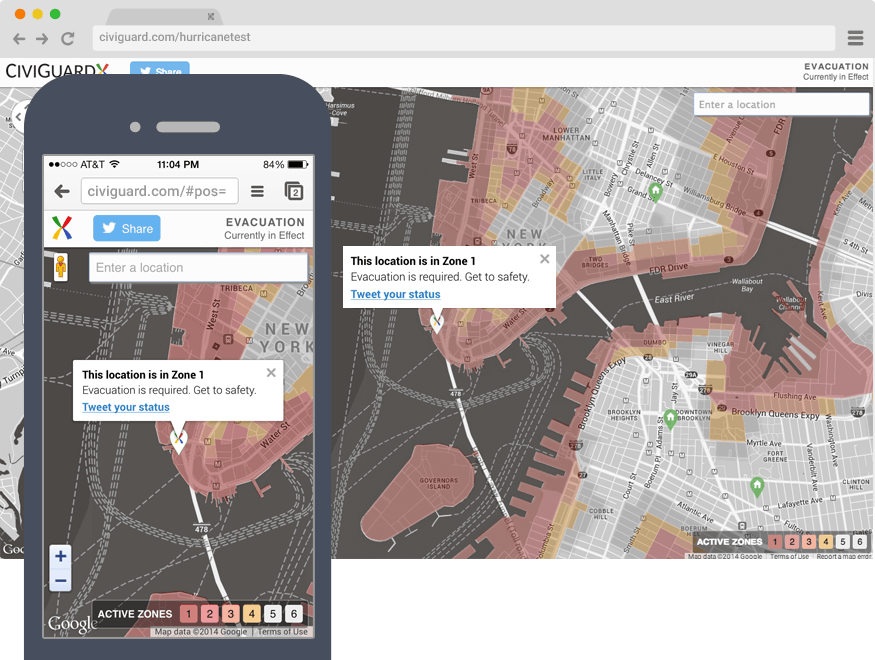Tap the Civiguard X logo on phone

[x=62, y=228]
